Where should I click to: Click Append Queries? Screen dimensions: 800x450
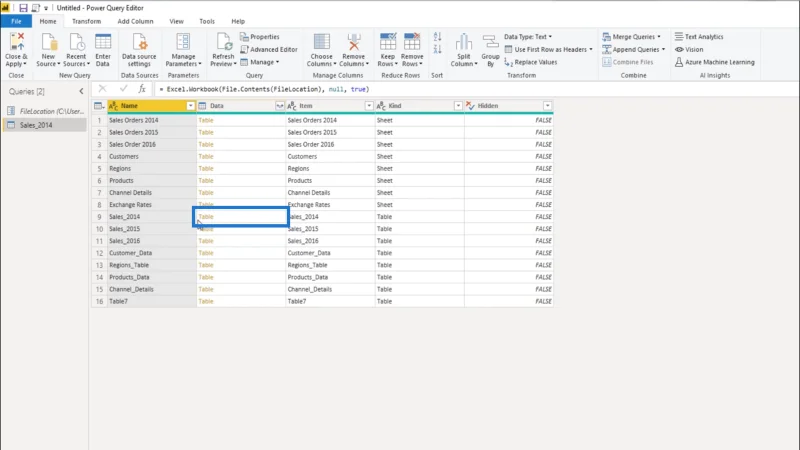633,49
